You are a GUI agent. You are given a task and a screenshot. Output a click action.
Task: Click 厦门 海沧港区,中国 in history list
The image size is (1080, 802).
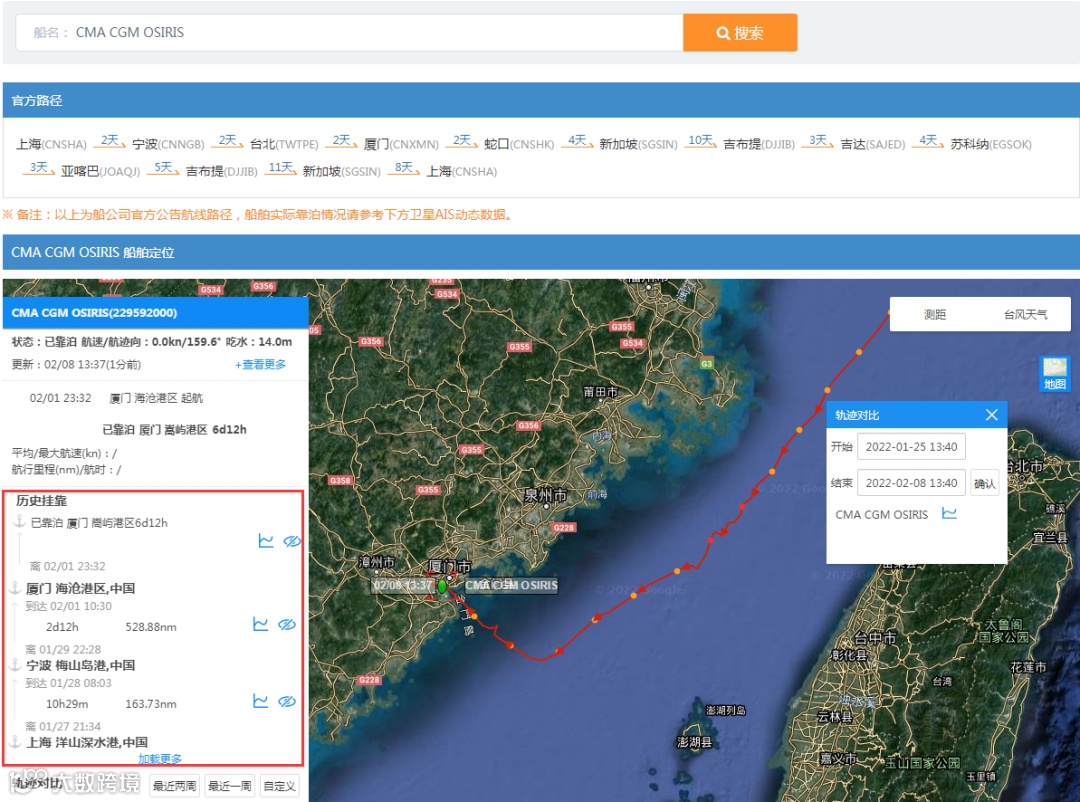(80, 588)
